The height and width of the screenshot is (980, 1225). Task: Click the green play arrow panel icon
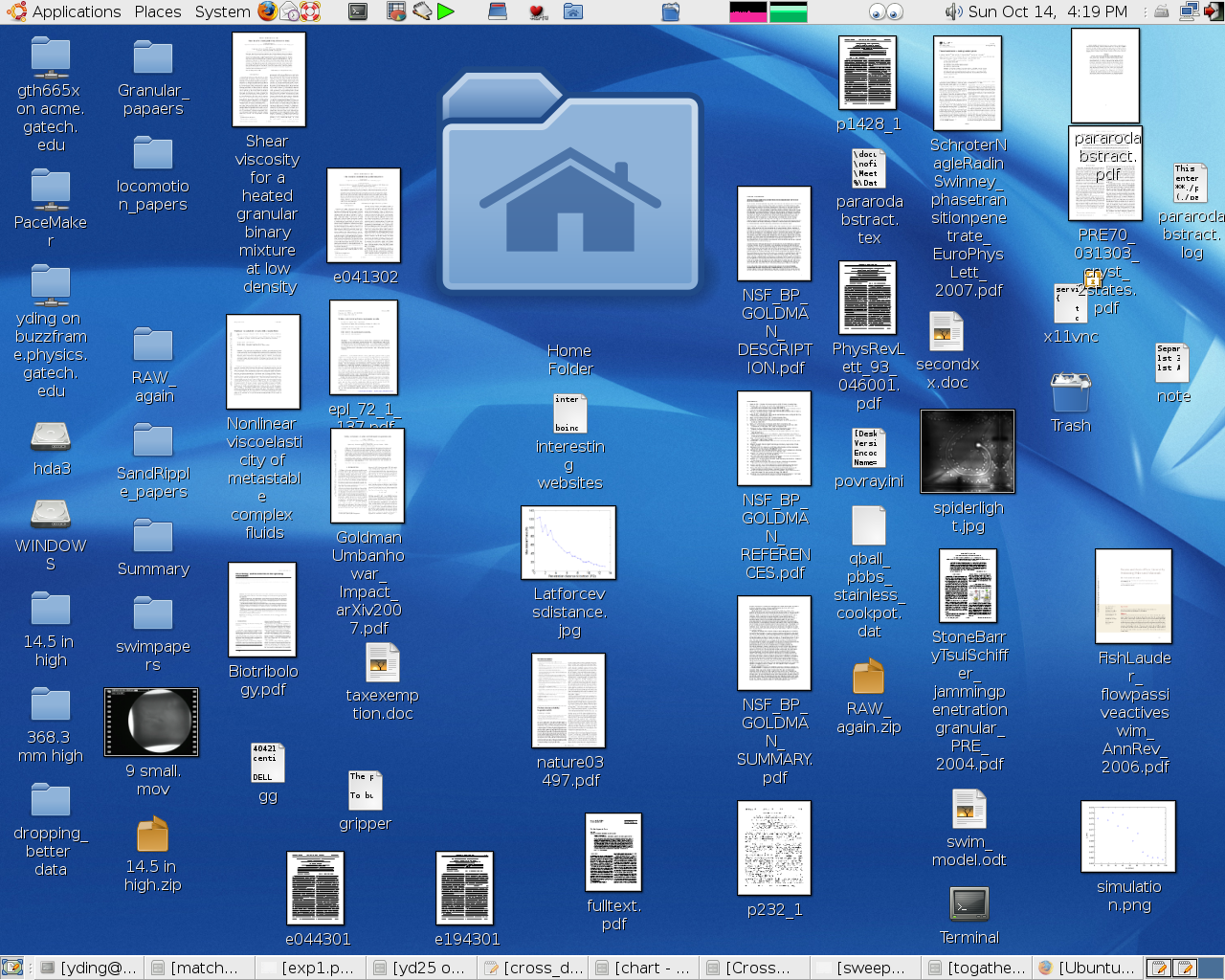point(445,11)
